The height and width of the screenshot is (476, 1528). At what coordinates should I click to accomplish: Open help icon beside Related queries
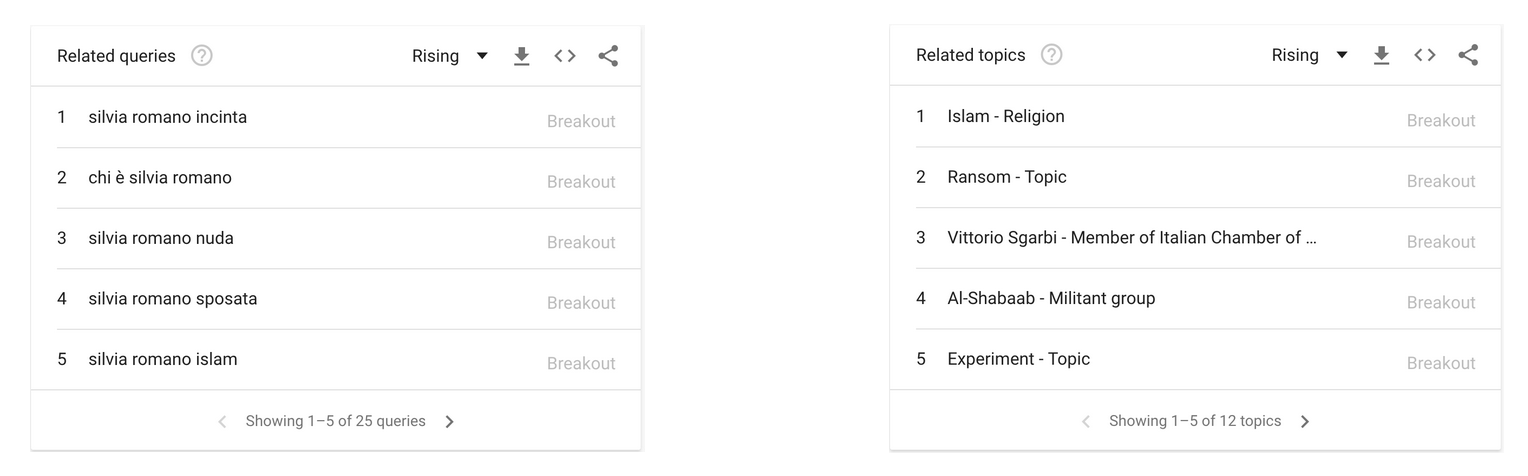point(202,56)
